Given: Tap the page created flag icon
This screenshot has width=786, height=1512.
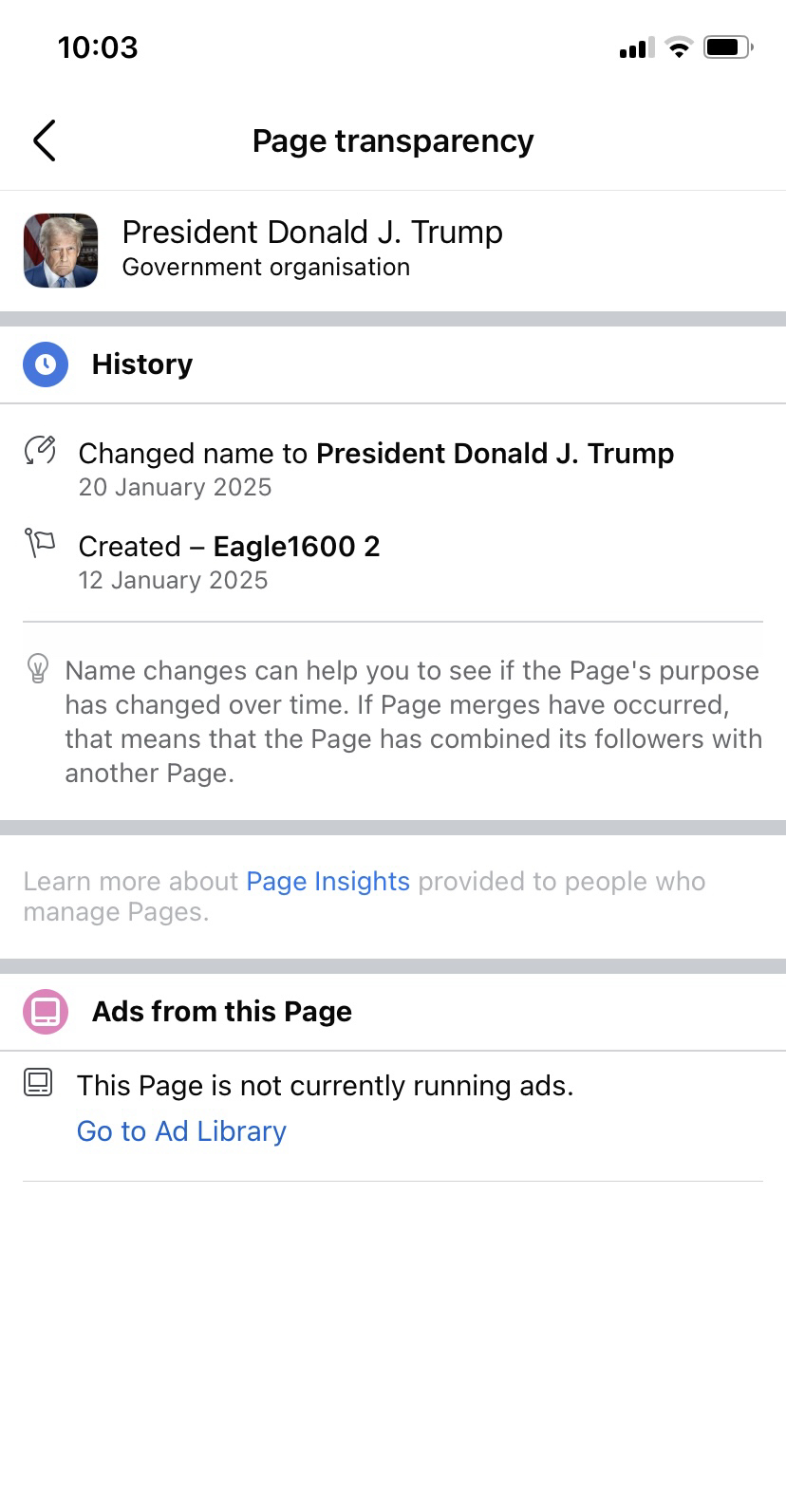Looking at the screenshot, I should tap(40, 543).
